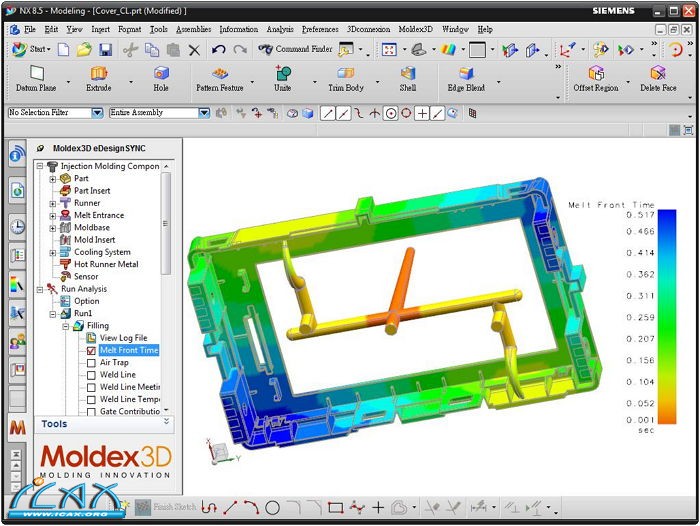Screen dimensions: 700x526
Task: Select the Datum Plane tool
Action: [x=36, y=79]
